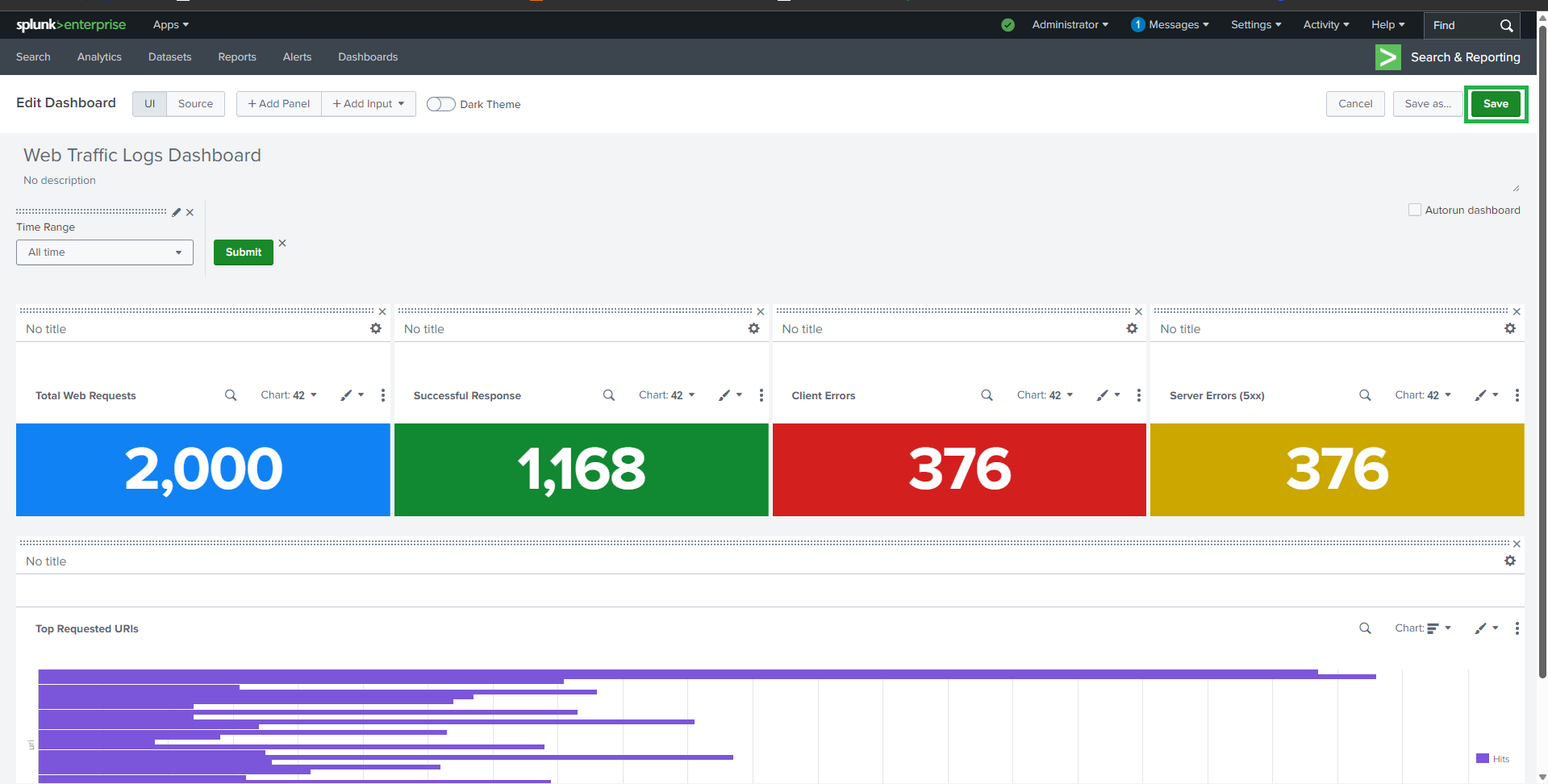Open gear settings for Total Web Requests panel
The width and height of the screenshot is (1548, 784).
[x=375, y=328]
